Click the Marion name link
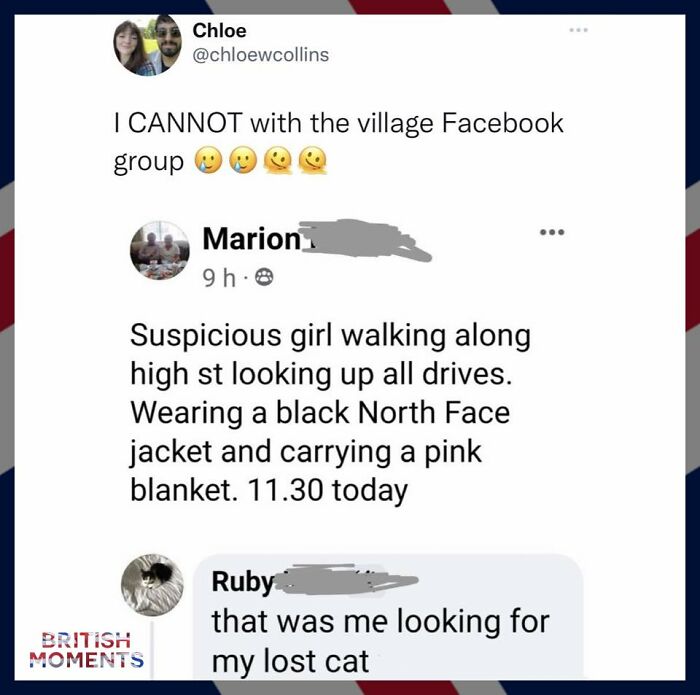700x695 pixels. (252, 239)
